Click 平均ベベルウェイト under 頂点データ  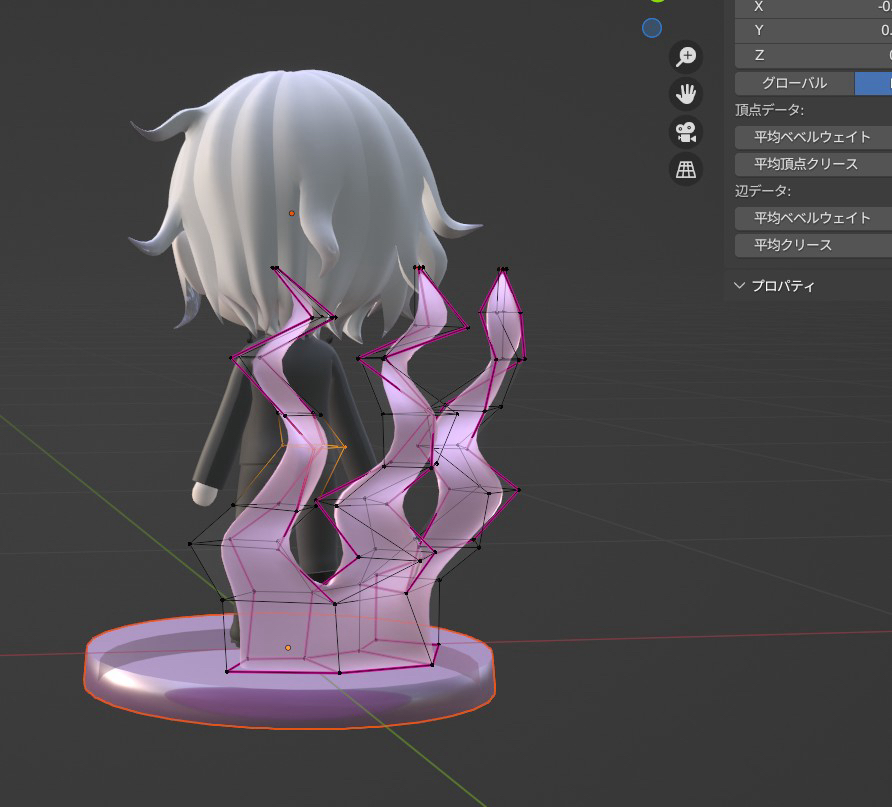click(x=812, y=137)
